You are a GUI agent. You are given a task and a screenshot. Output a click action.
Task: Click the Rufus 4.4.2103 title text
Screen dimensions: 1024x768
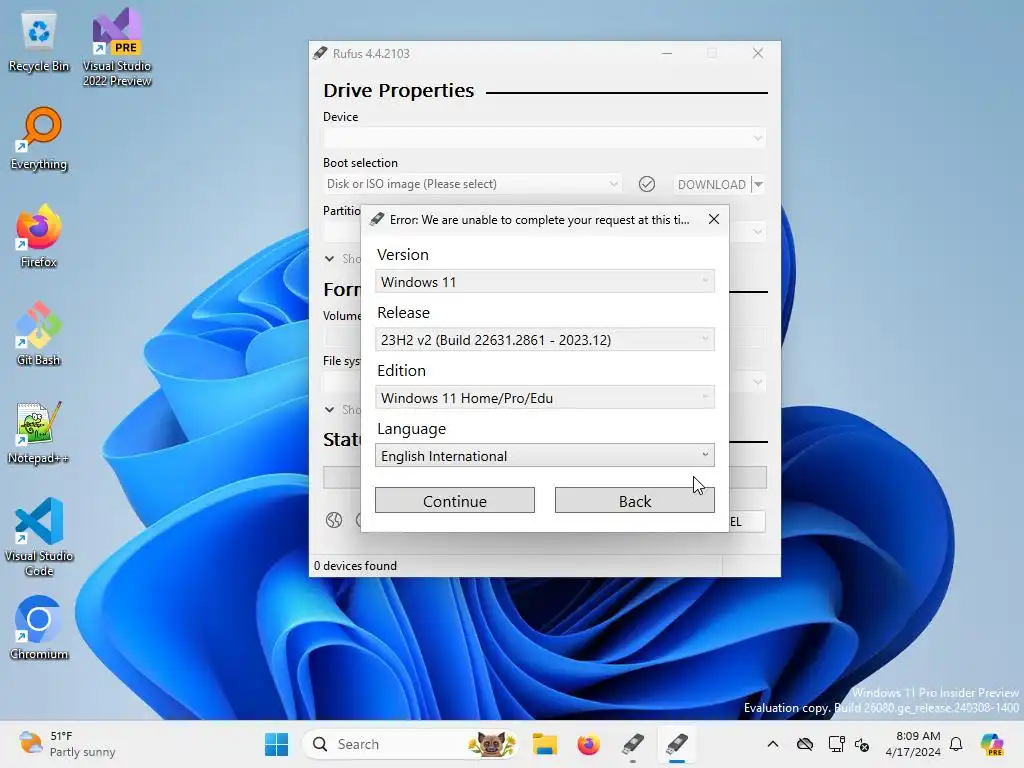[371, 54]
